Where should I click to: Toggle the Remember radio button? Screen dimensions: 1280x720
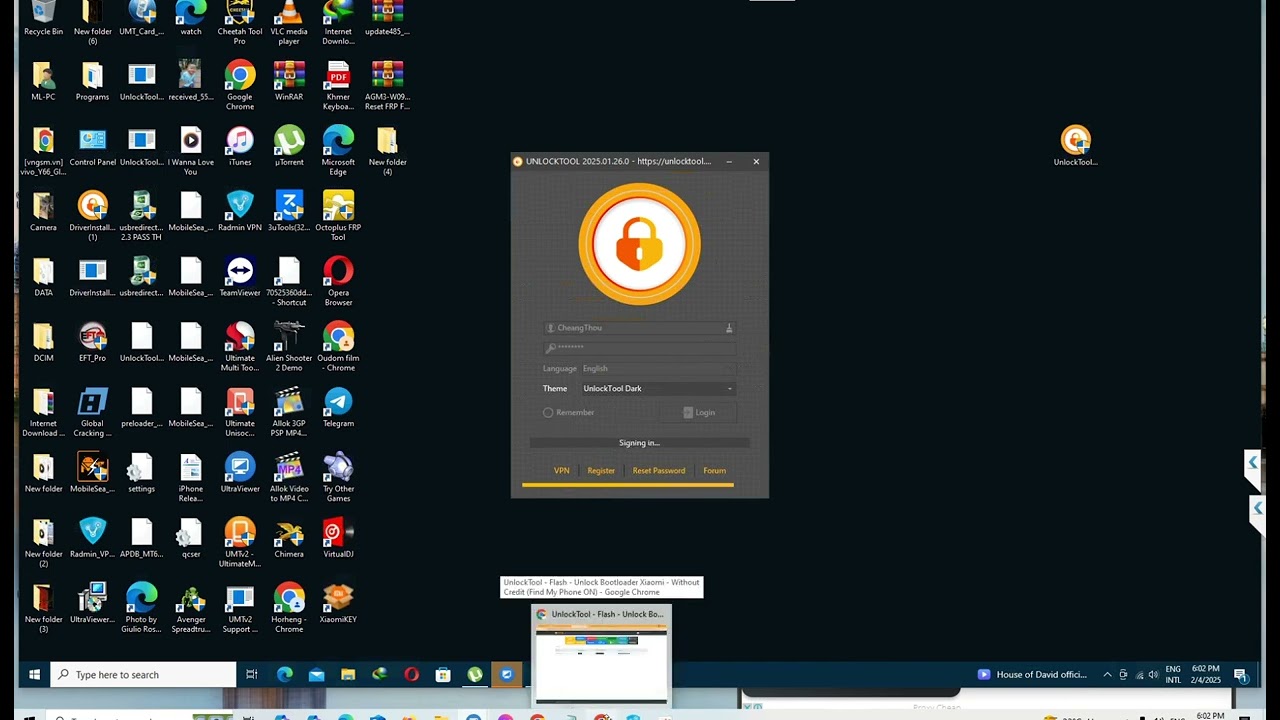coord(548,412)
